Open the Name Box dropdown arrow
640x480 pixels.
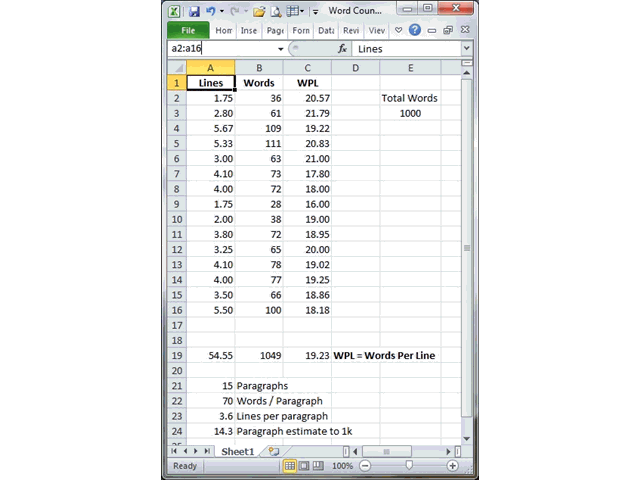pos(280,48)
